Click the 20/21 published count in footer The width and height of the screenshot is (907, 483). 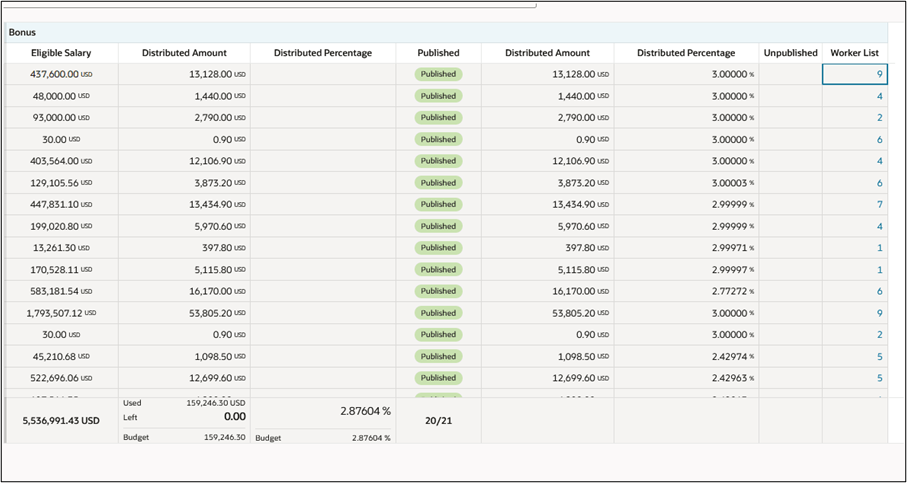tap(438, 421)
